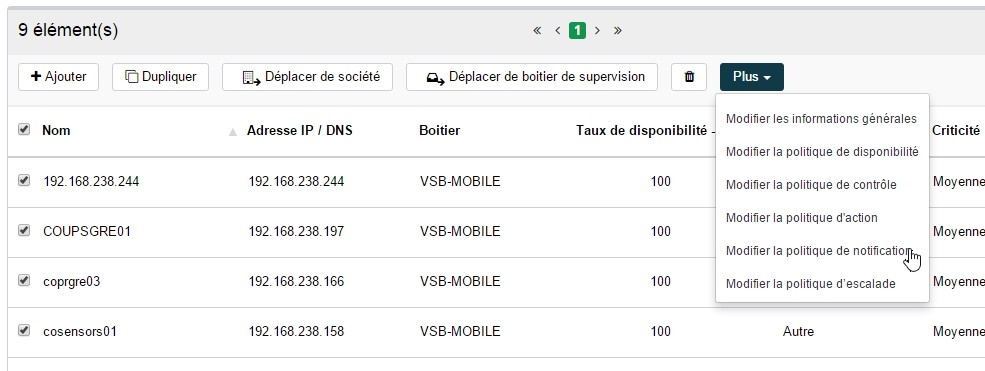Click Déplacer de société button
Image resolution: width=985 pixels, height=371 pixels.
coord(307,77)
